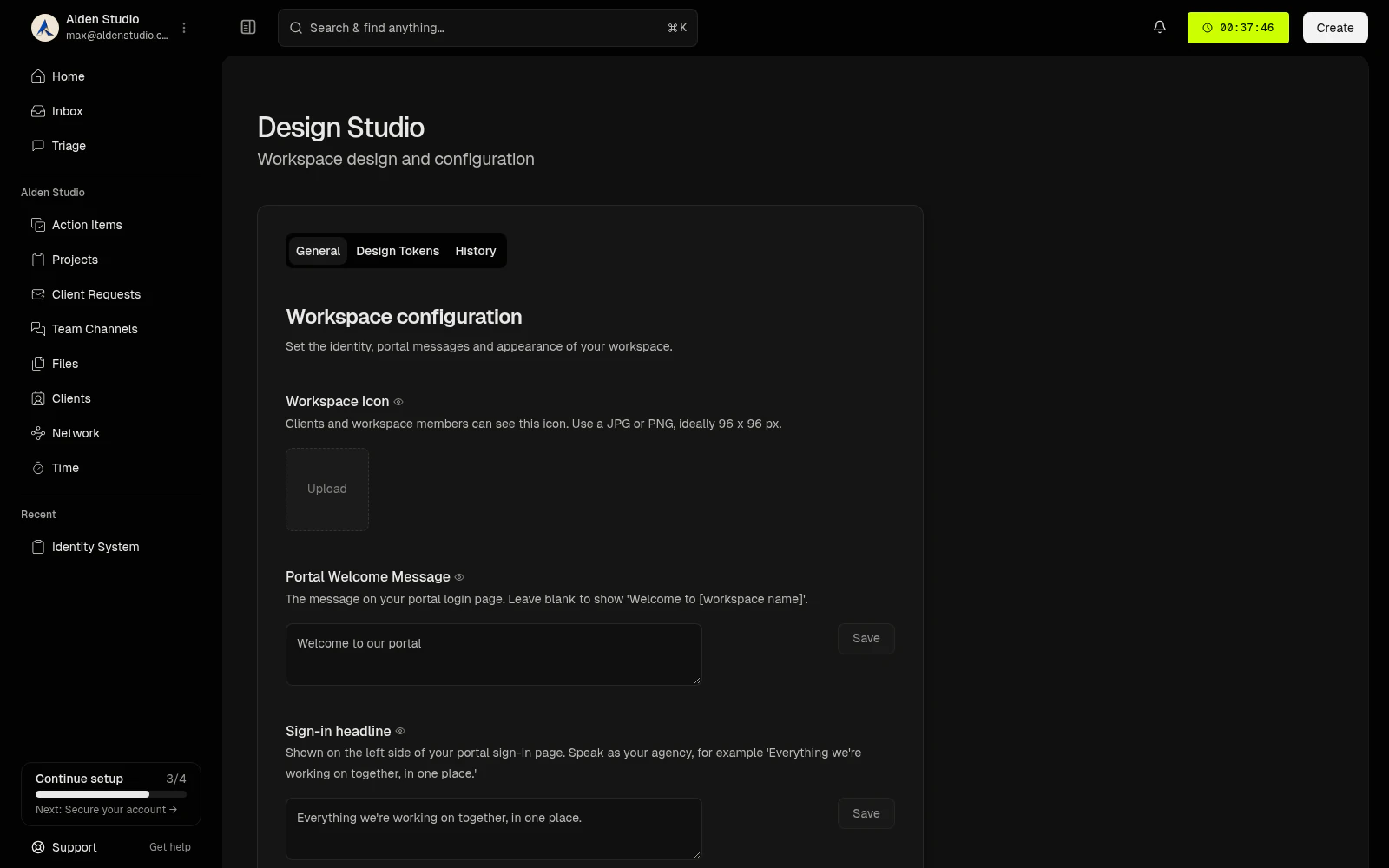Screen dimensions: 1389x868
Task: Click the Continue setup progress bar
Action: point(111,794)
